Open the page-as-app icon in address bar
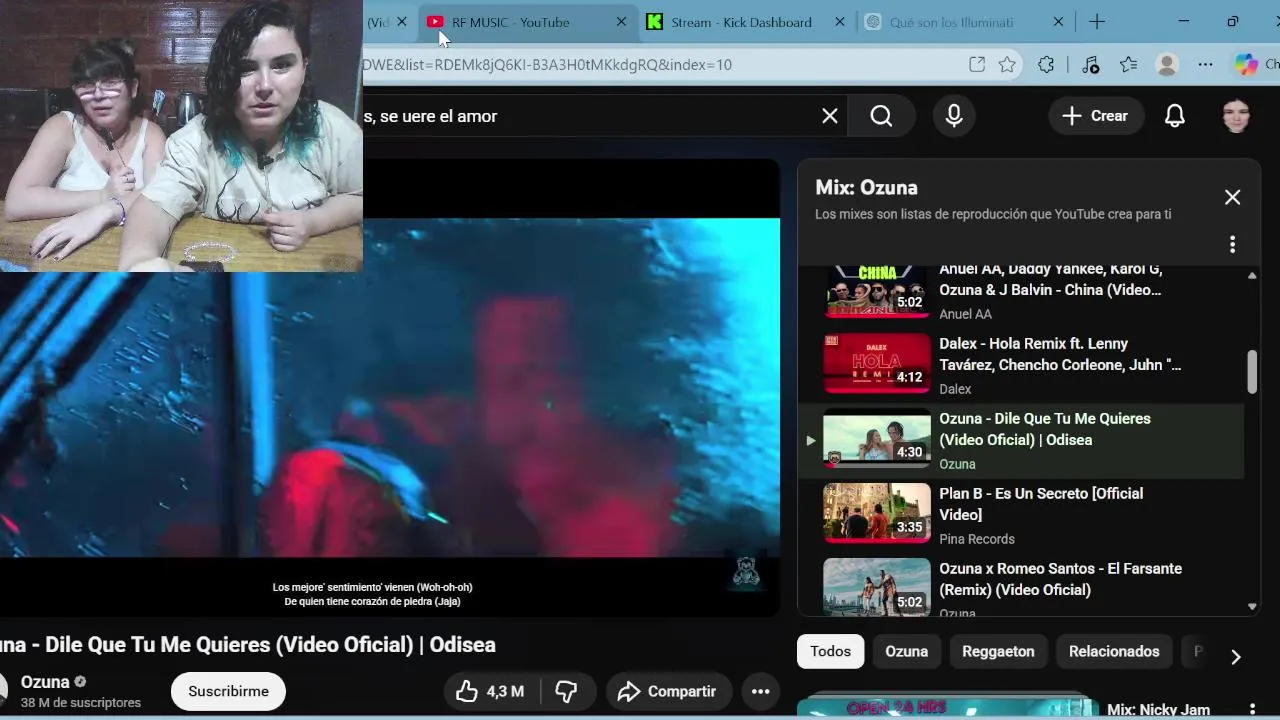 [977, 65]
